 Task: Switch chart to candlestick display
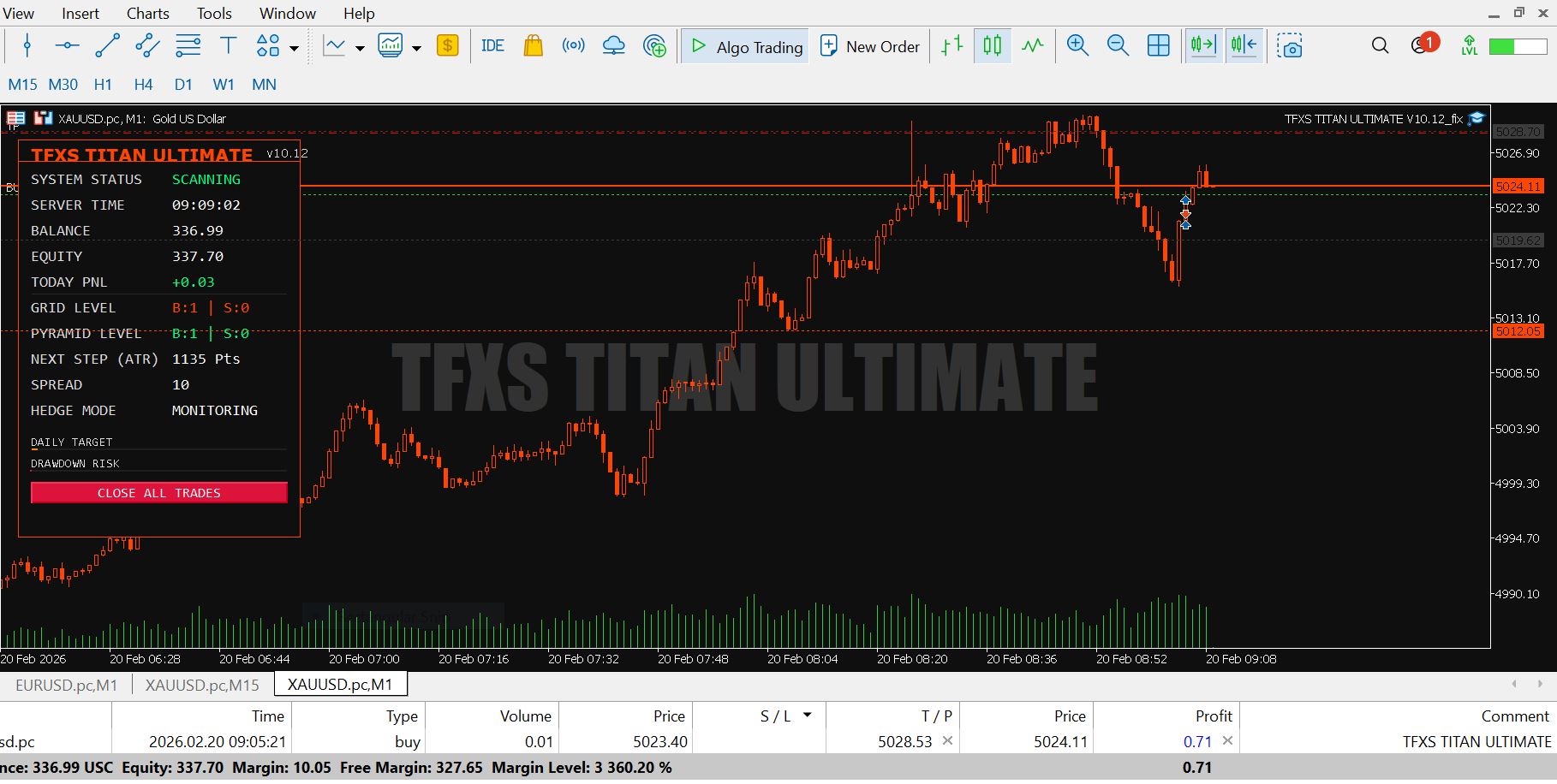[x=992, y=46]
